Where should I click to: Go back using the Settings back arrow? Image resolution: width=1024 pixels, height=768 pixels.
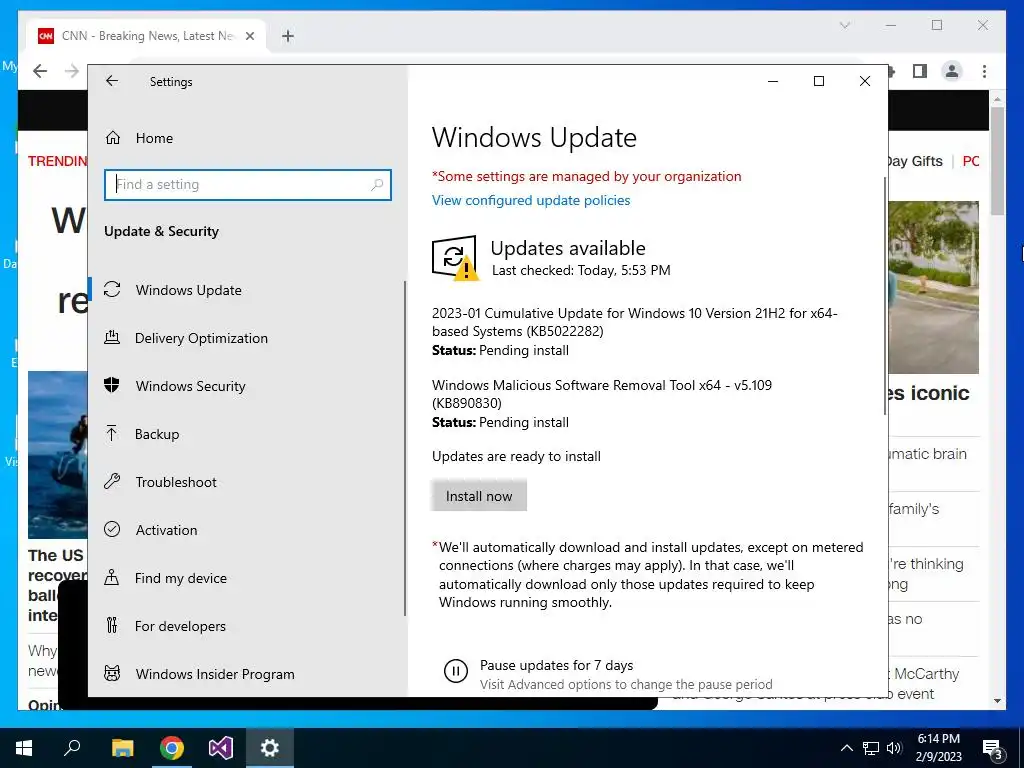[112, 81]
